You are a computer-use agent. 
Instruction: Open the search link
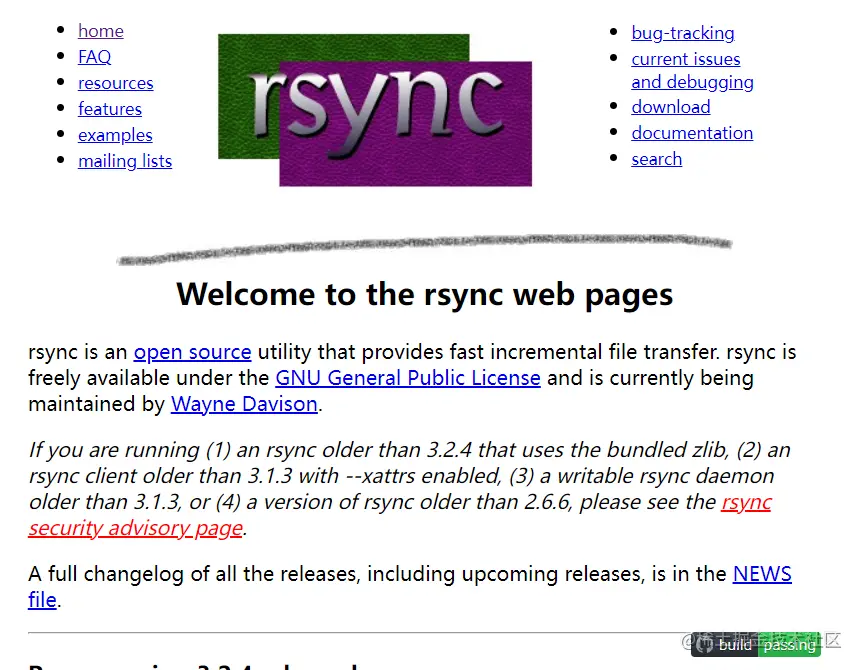point(656,159)
